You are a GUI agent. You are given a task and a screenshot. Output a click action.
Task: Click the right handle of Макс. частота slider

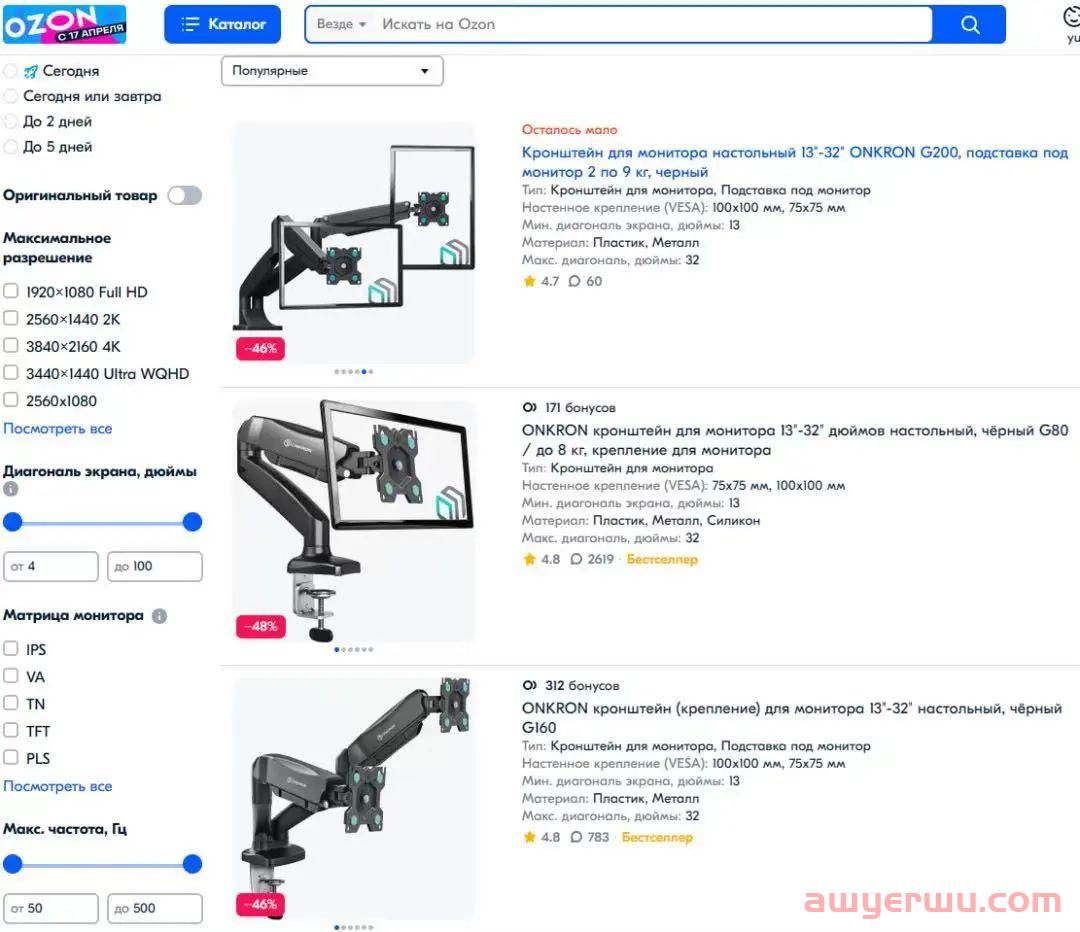pyautogui.click(x=192, y=864)
